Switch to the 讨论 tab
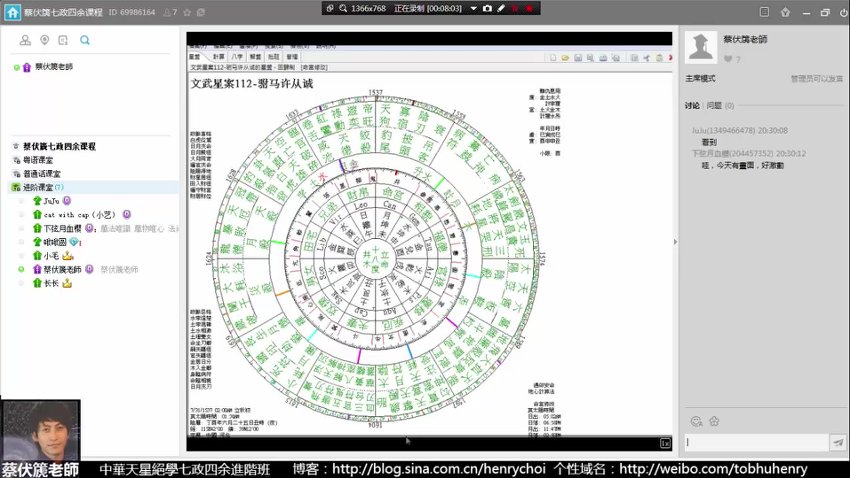850x478 pixels. pyautogui.click(x=692, y=106)
